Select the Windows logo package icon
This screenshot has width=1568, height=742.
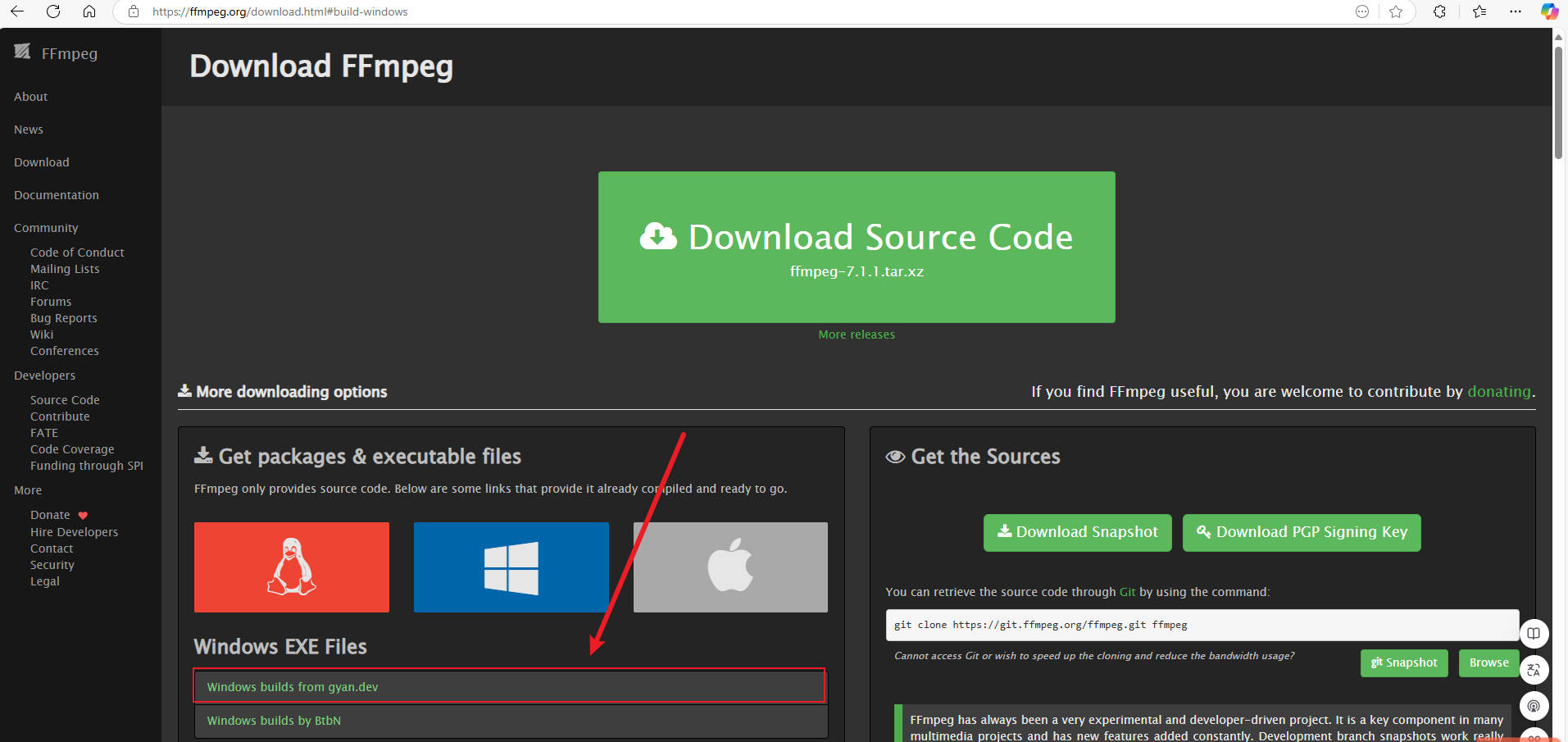[x=510, y=567]
